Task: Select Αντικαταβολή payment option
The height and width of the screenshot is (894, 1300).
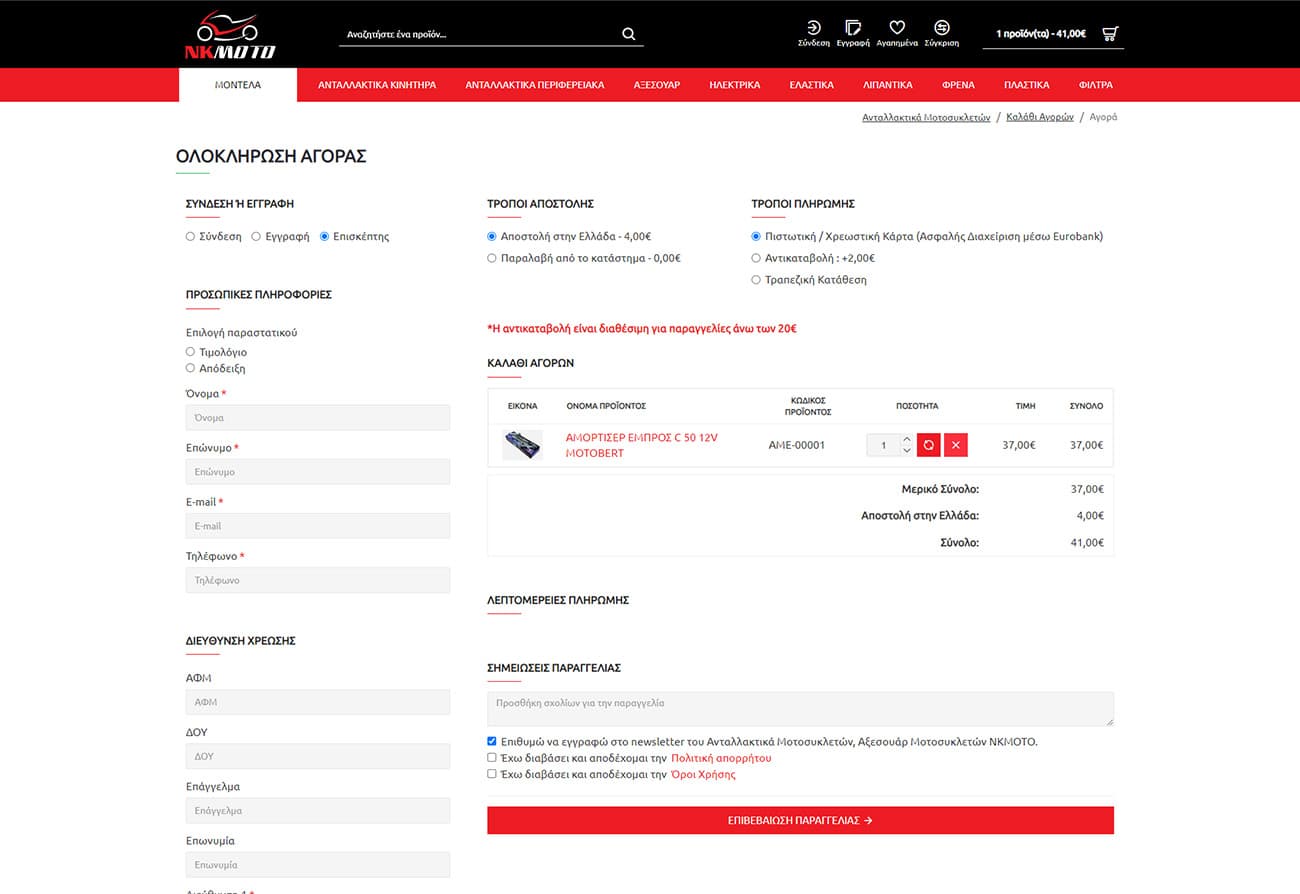Action: click(x=756, y=258)
